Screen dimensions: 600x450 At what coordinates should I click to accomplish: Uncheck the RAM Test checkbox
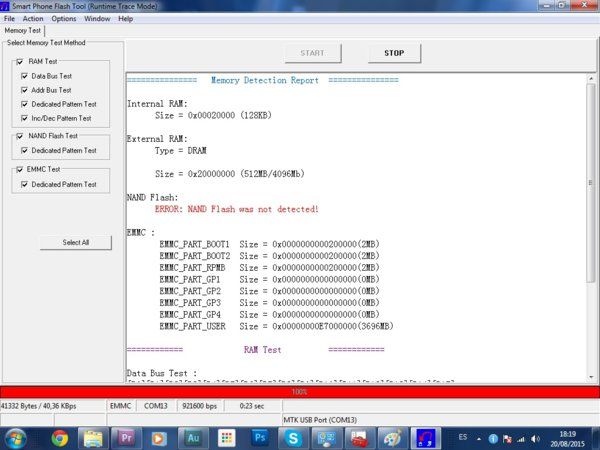pyautogui.click(x=20, y=62)
